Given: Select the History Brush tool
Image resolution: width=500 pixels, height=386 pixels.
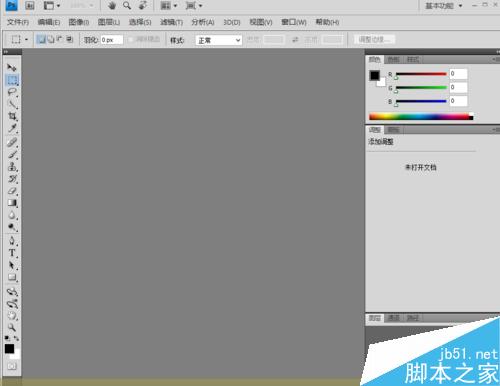Looking at the screenshot, I should (12, 179).
